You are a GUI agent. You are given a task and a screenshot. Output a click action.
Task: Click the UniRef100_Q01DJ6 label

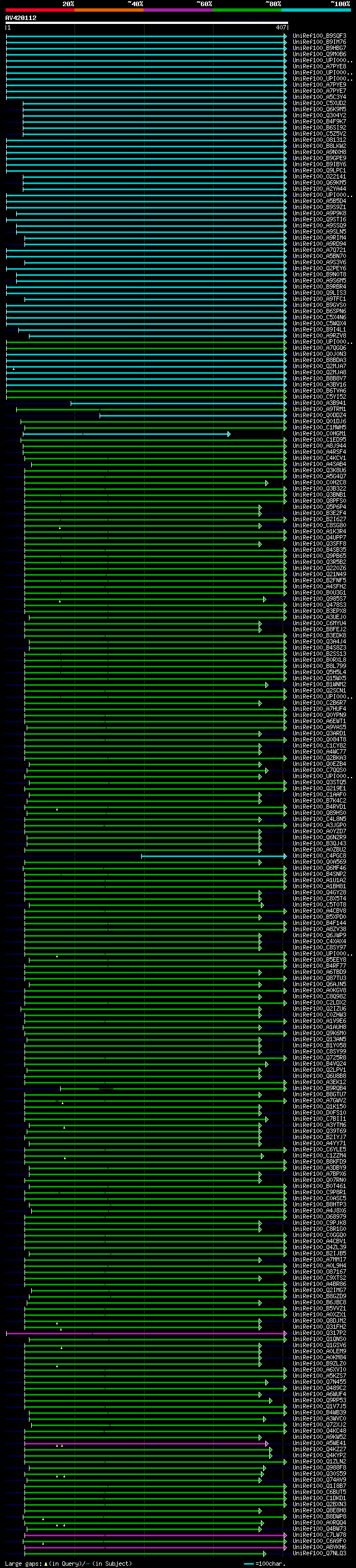click(319, 421)
